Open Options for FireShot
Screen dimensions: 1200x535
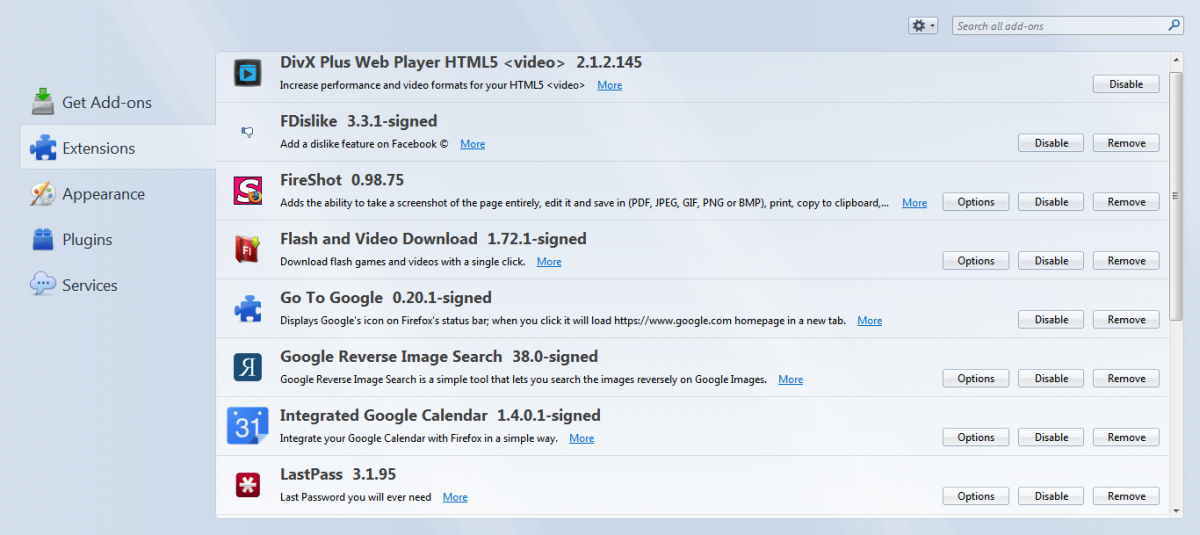tap(976, 202)
